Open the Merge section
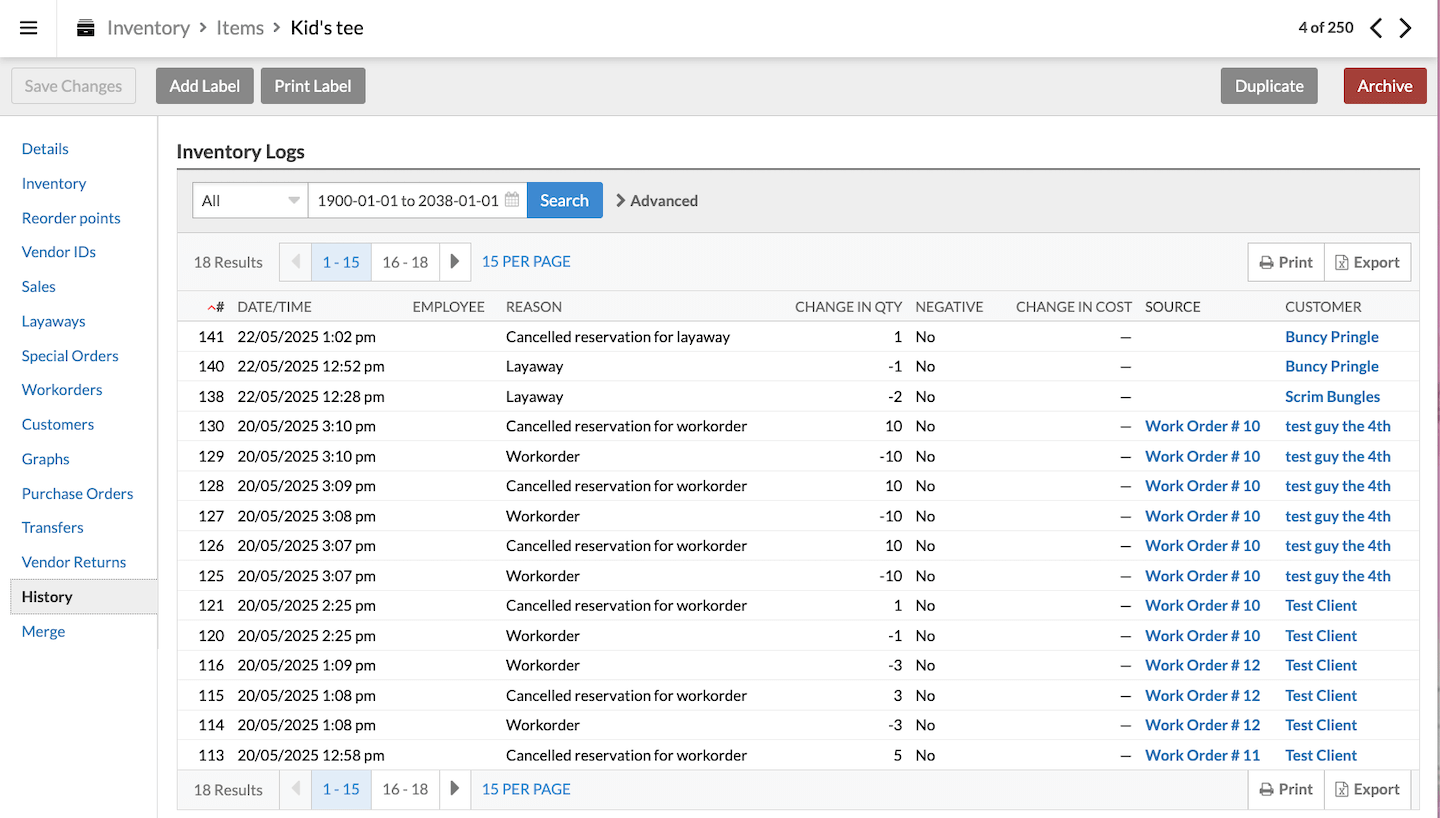 coord(44,631)
